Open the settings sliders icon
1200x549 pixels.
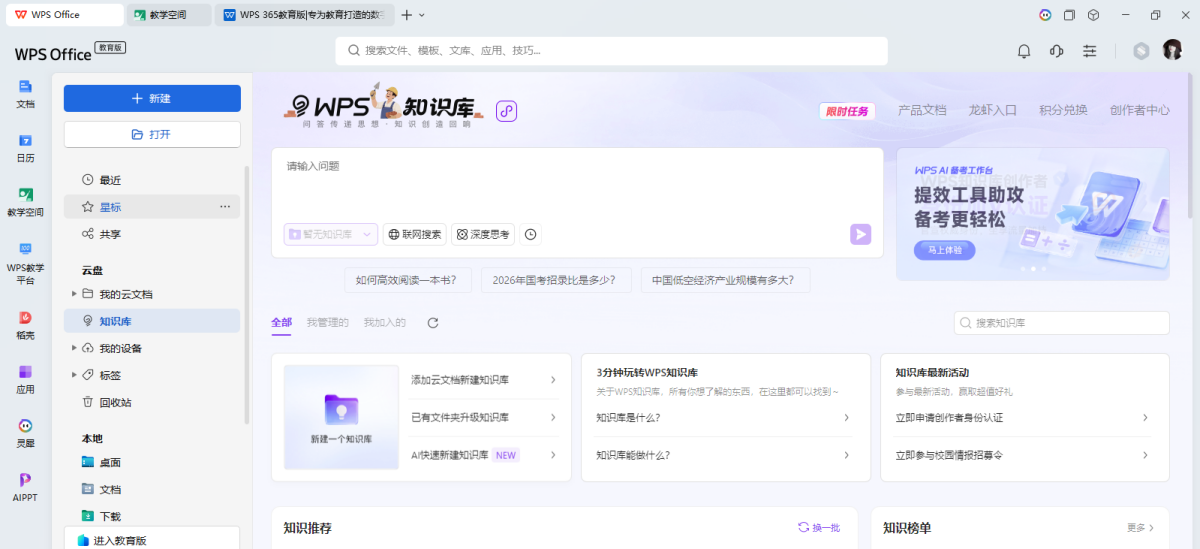pyautogui.click(x=1090, y=51)
